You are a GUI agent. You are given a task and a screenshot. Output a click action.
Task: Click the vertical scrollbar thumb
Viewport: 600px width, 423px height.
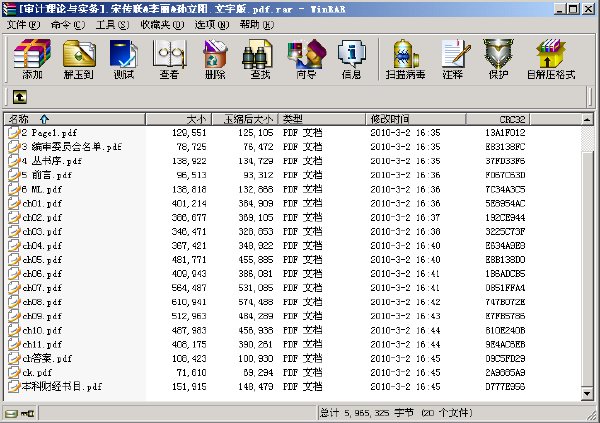[x=587, y=268]
